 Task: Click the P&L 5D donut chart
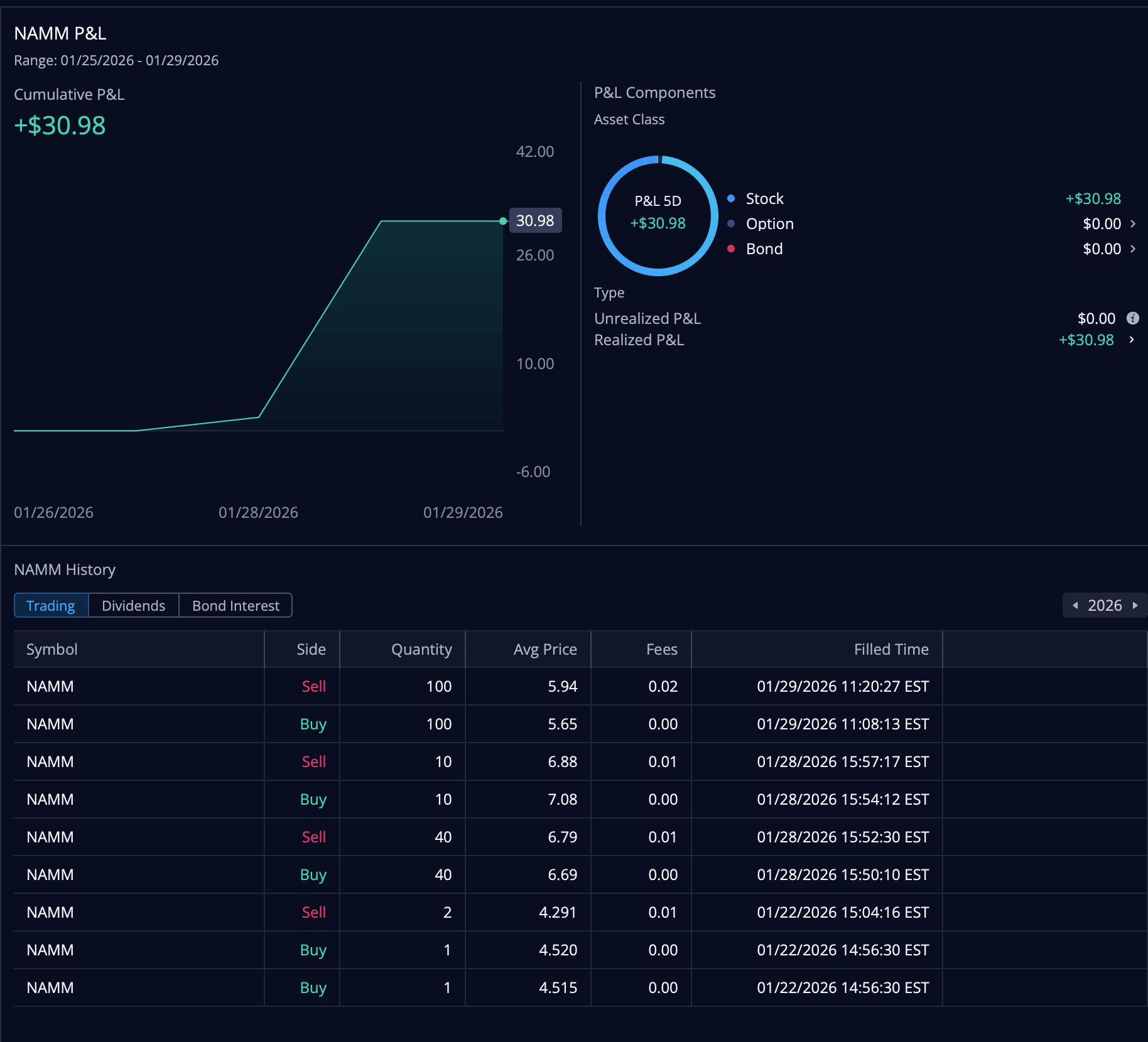point(658,215)
